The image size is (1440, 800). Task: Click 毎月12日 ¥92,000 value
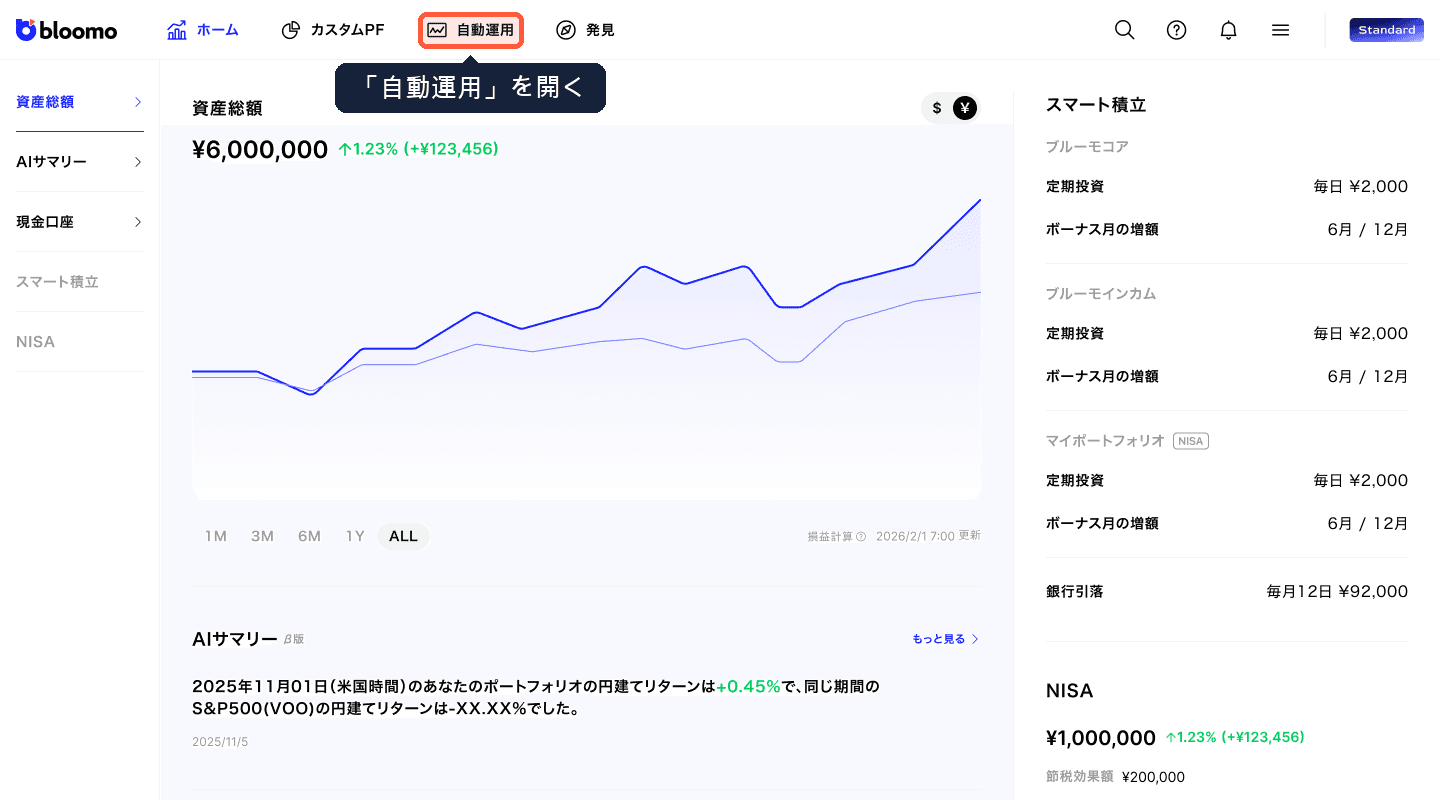click(1337, 592)
